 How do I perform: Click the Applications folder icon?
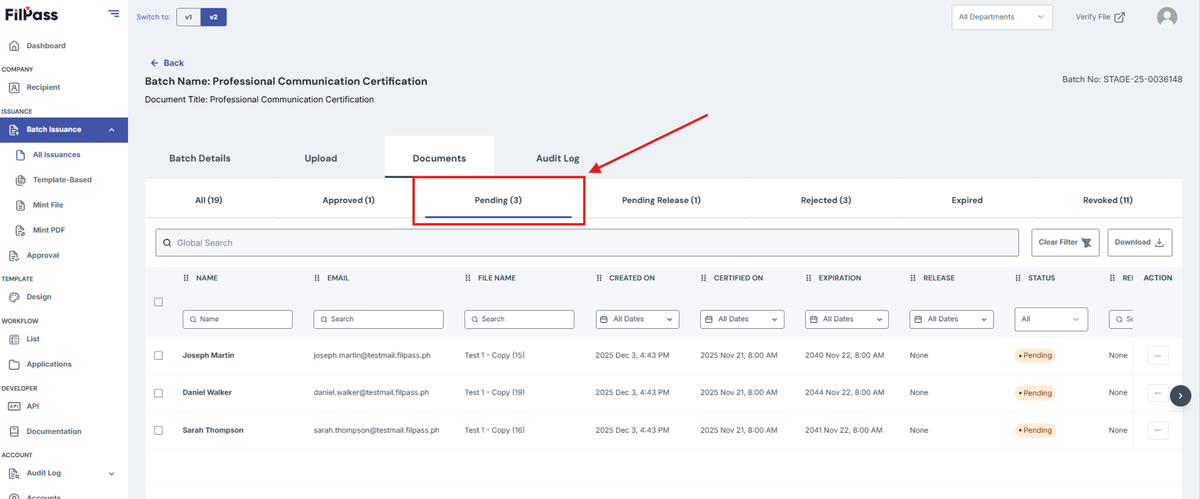coord(14,364)
